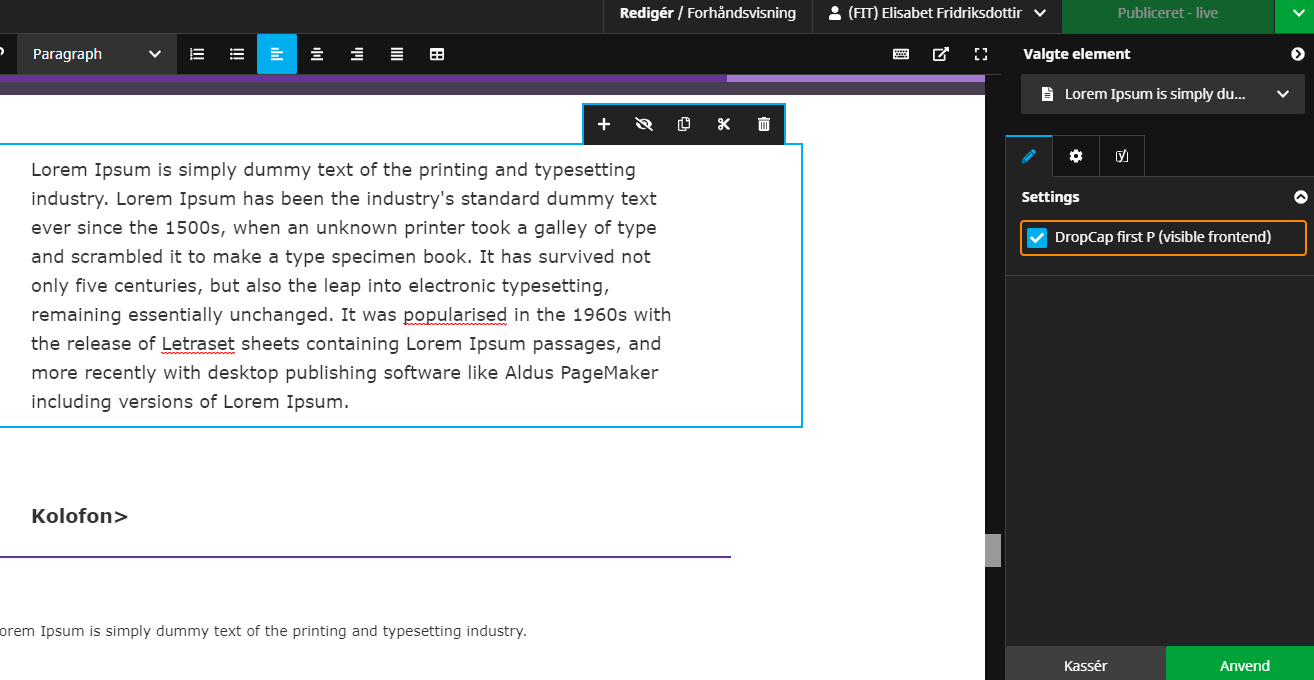Click the misspelled word popularised
Image resolution: width=1314 pixels, height=680 pixels.
455,315
